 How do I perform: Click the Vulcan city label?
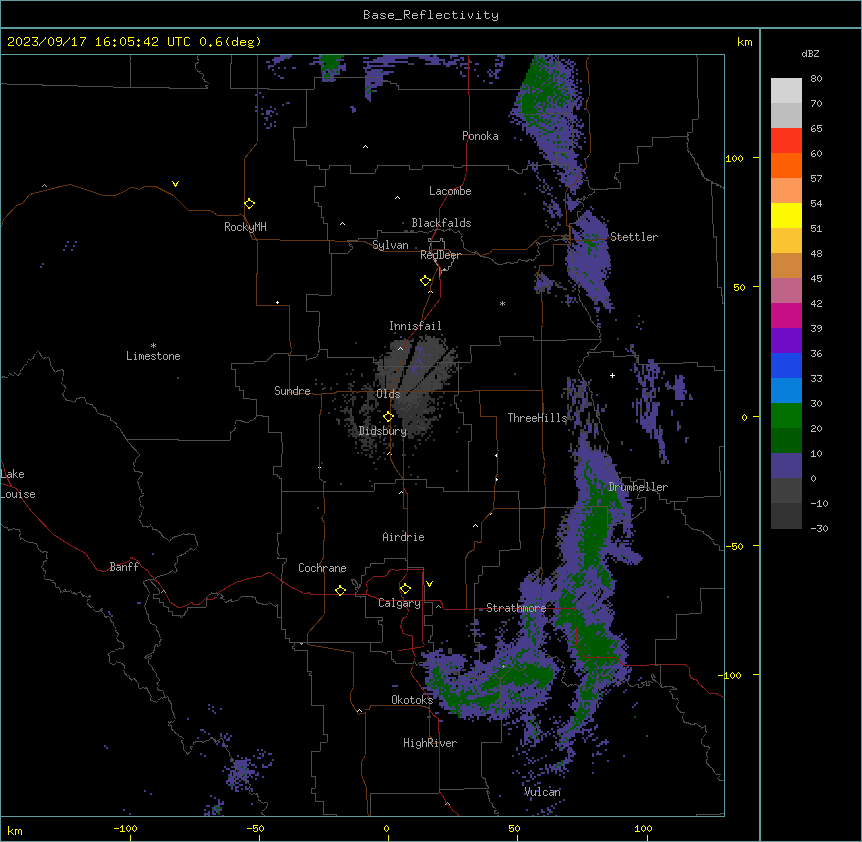[x=542, y=792]
